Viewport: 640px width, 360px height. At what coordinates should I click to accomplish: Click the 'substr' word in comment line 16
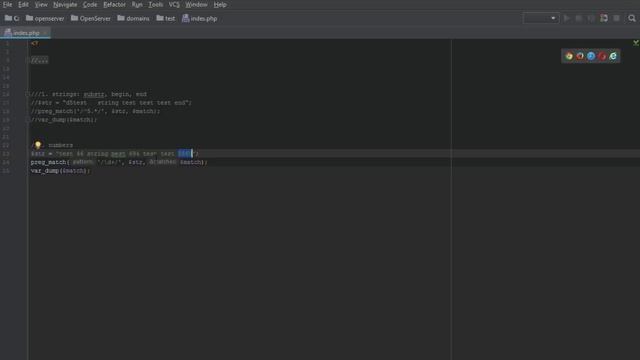(x=94, y=94)
